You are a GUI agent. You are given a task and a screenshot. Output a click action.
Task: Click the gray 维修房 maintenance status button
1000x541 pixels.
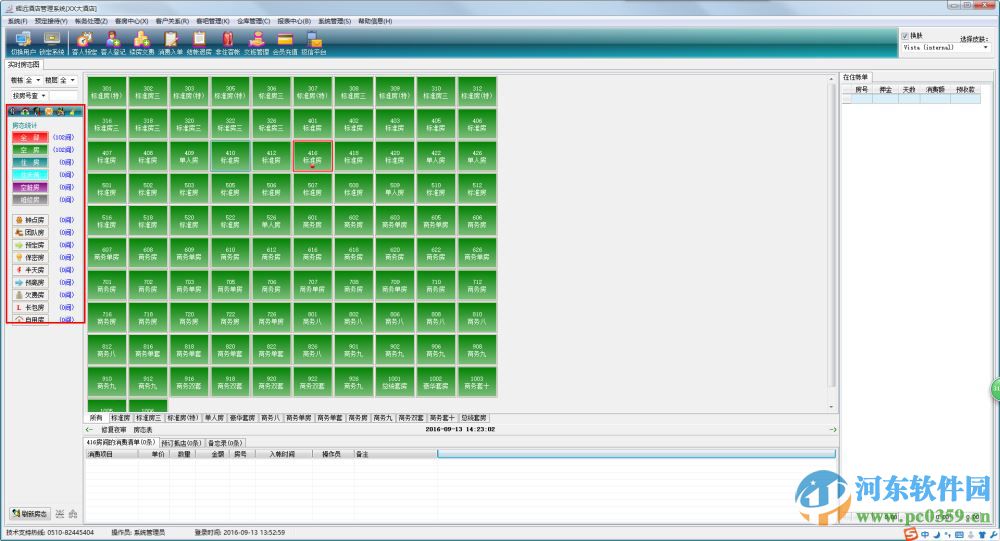click(30, 200)
